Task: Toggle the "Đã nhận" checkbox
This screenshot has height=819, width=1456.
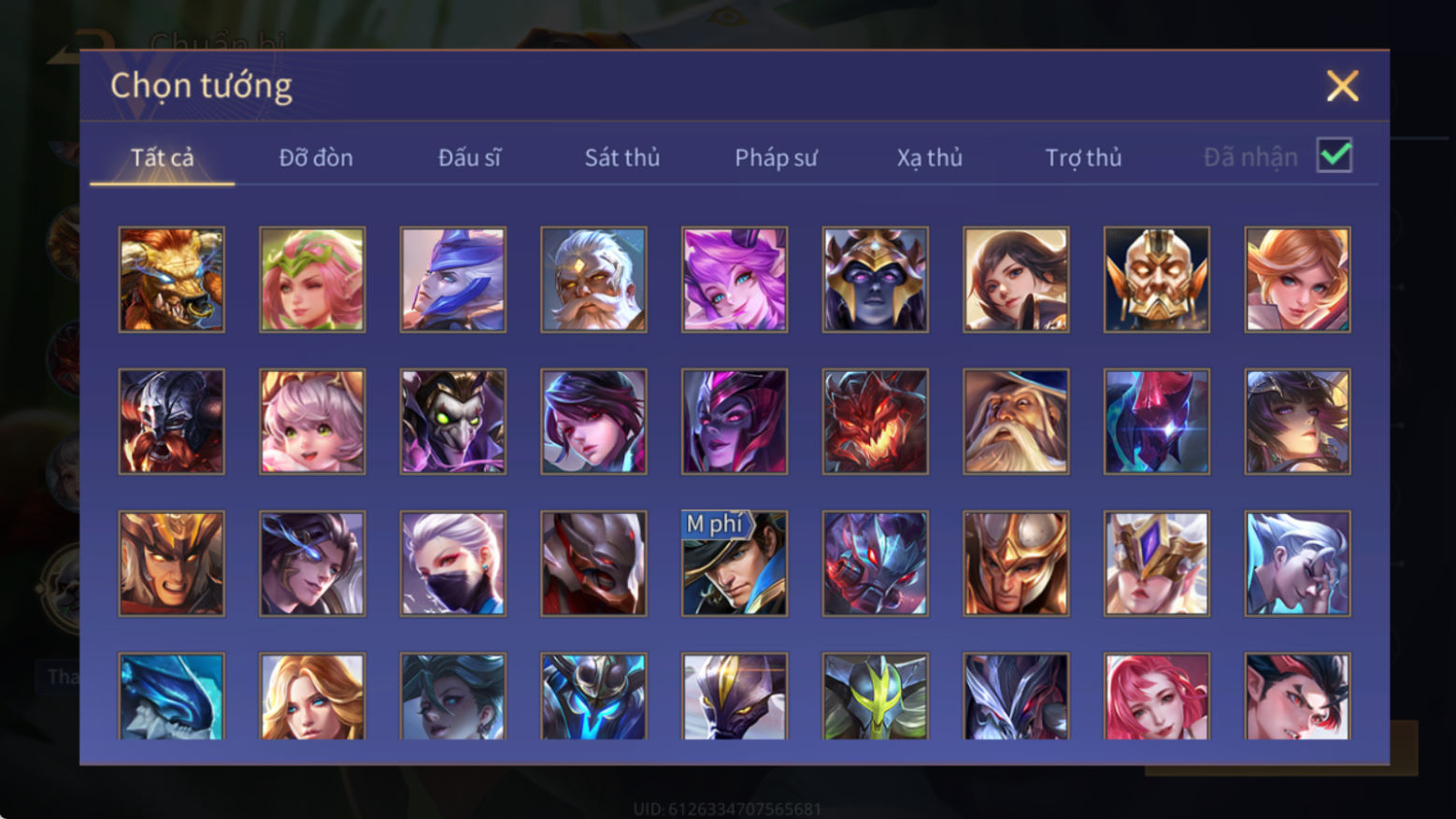Action: click(1335, 155)
